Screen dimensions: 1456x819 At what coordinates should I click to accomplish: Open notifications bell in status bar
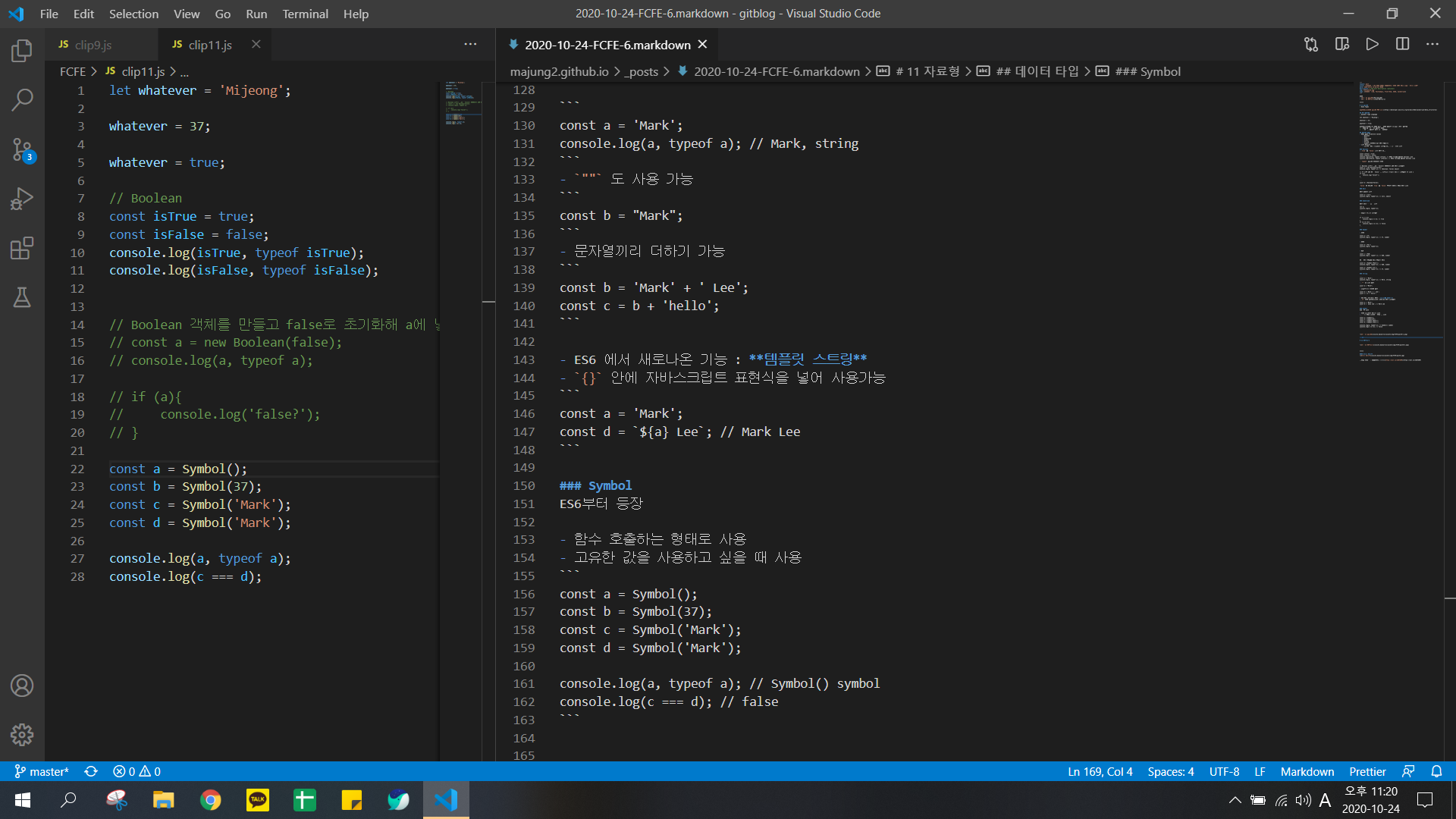[x=1436, y=771]
